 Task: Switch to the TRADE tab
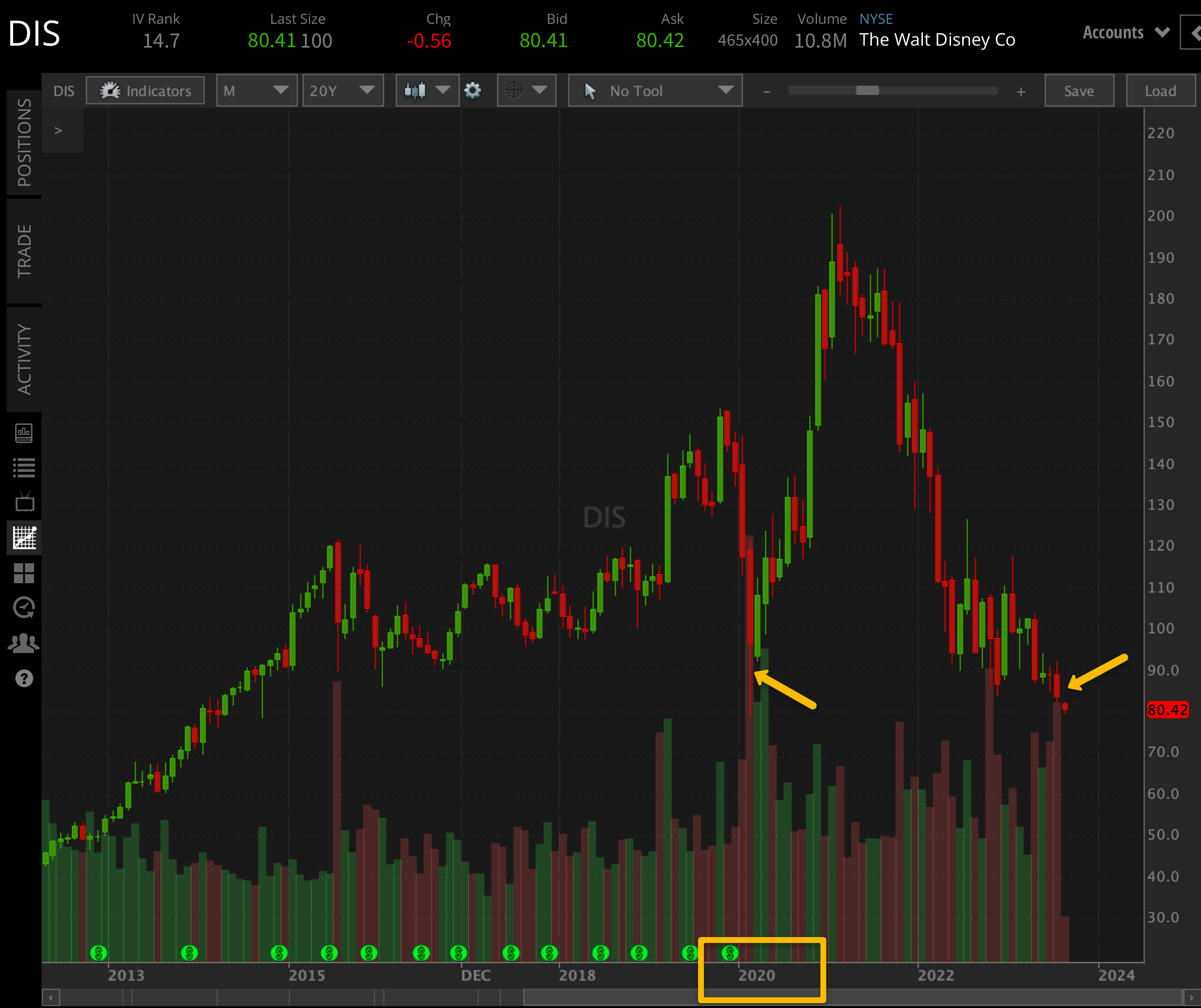tap(24, 251)
